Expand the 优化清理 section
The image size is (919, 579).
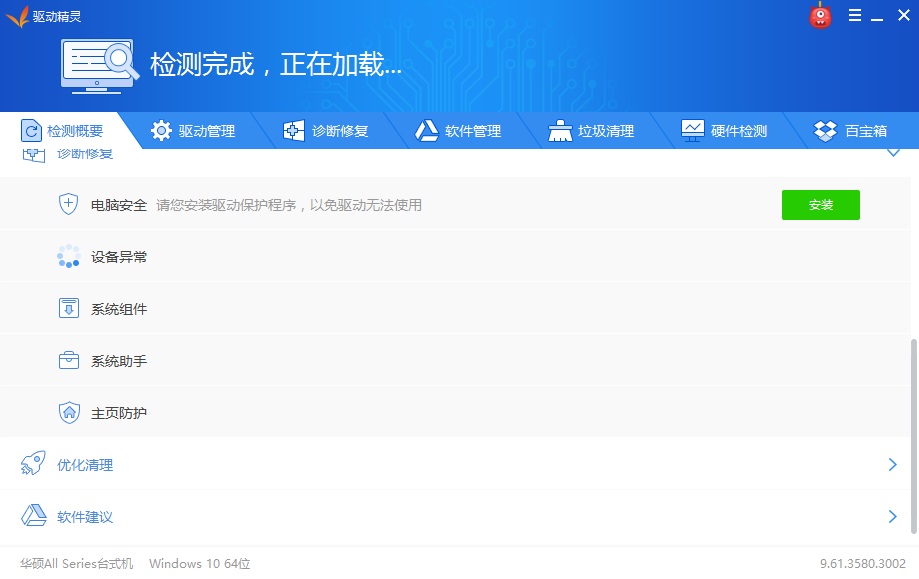click(893, 464)
